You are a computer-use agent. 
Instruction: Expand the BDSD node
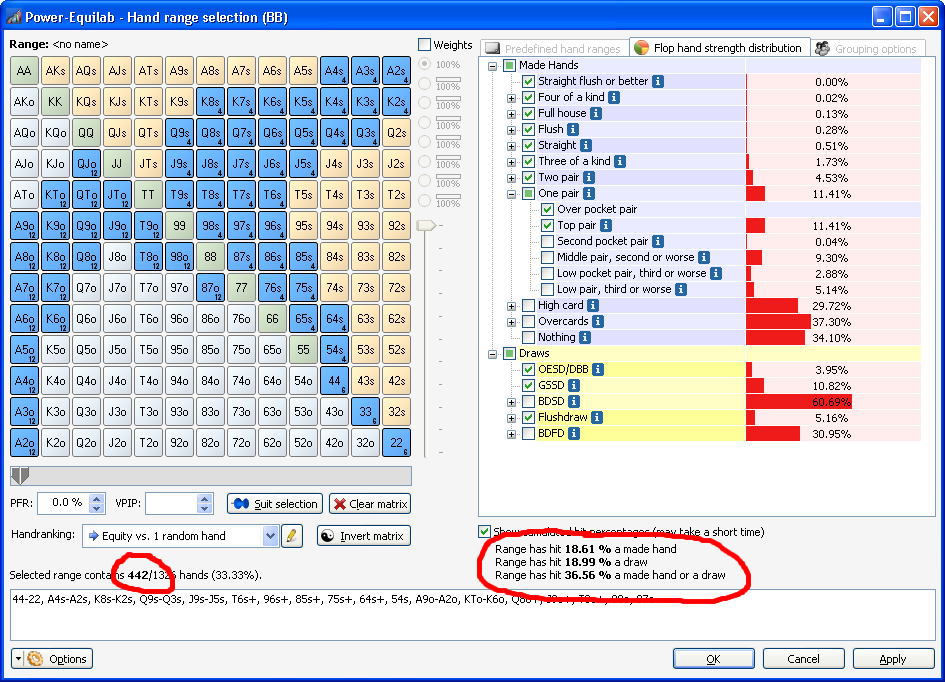[x=511, y=402]
